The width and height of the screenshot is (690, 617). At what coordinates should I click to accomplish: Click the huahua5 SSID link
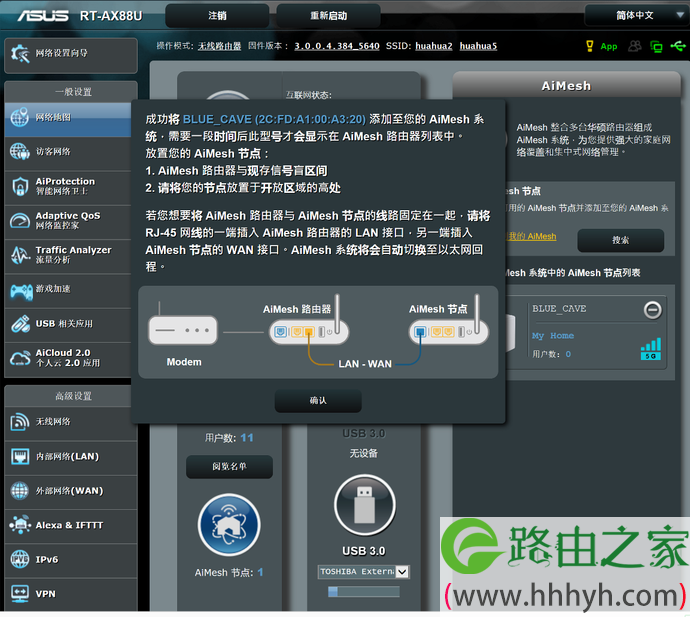pos(478,46)
